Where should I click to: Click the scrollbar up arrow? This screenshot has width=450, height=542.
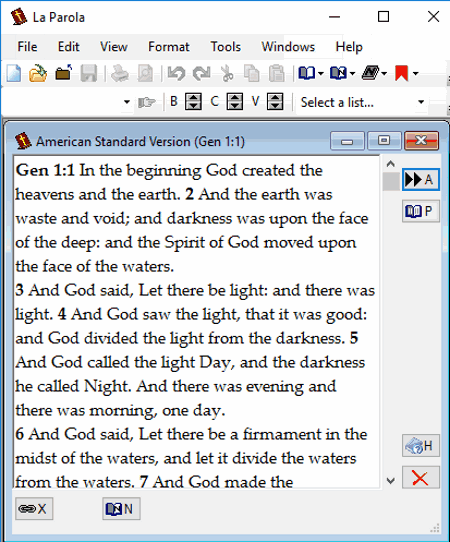(391, 164)
